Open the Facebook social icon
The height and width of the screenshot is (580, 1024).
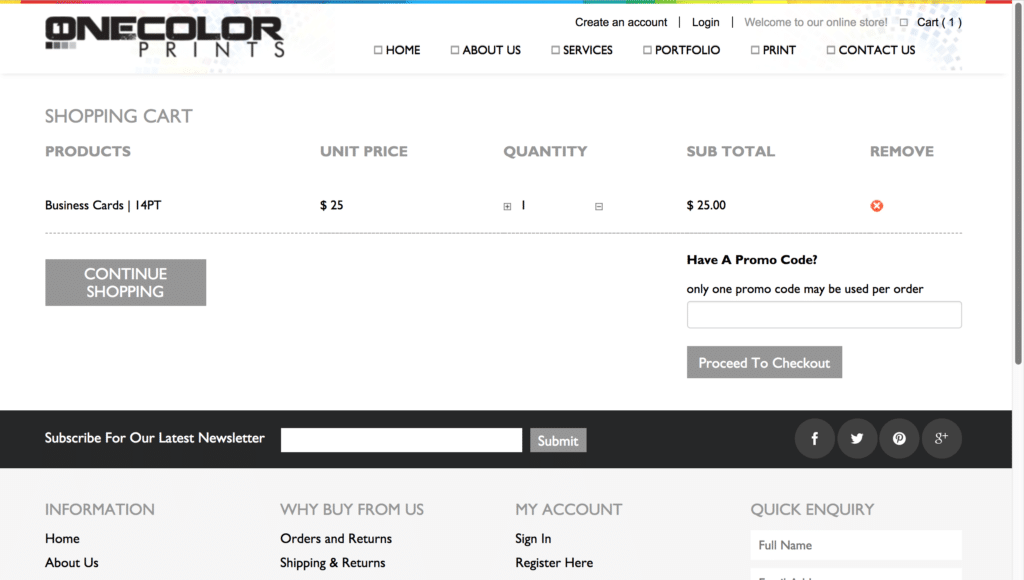[814, 438]
